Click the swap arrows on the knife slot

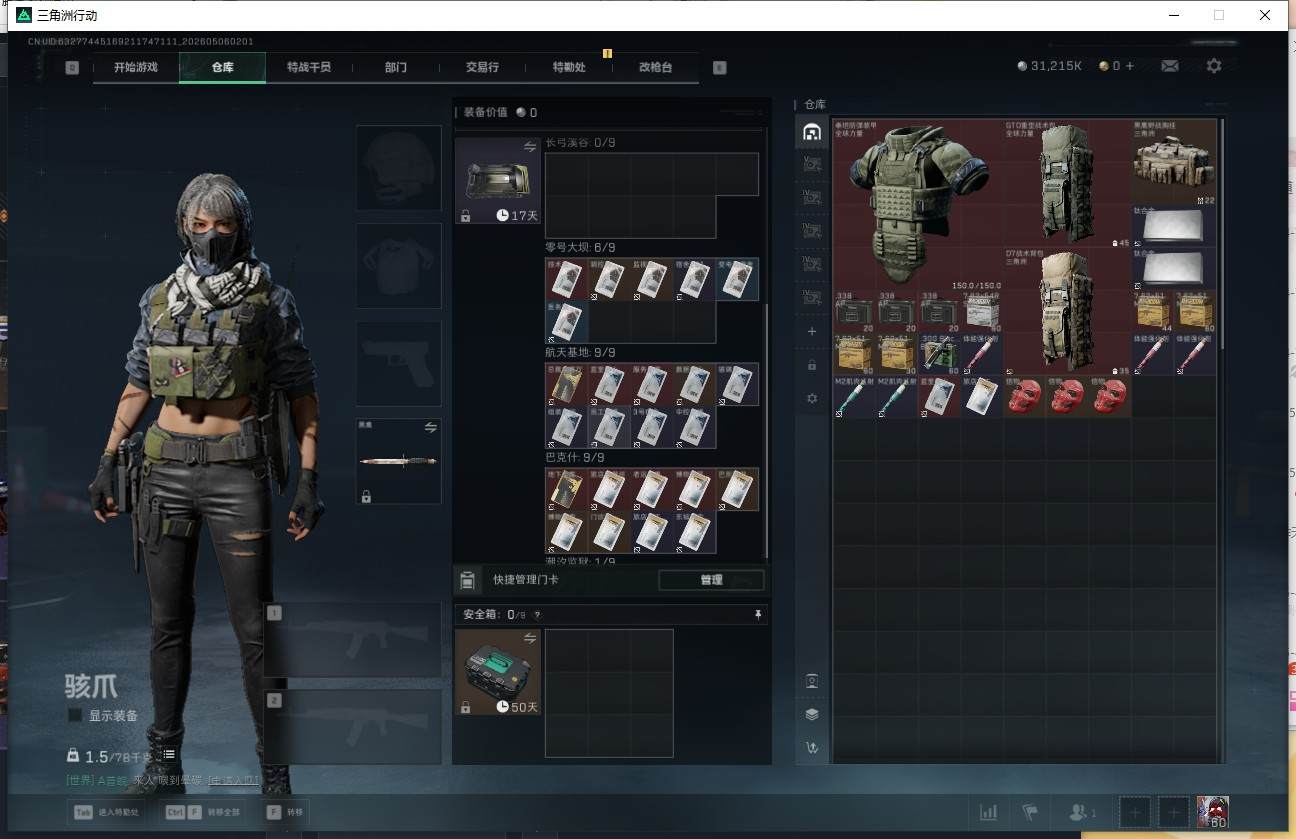click(430, 427)
